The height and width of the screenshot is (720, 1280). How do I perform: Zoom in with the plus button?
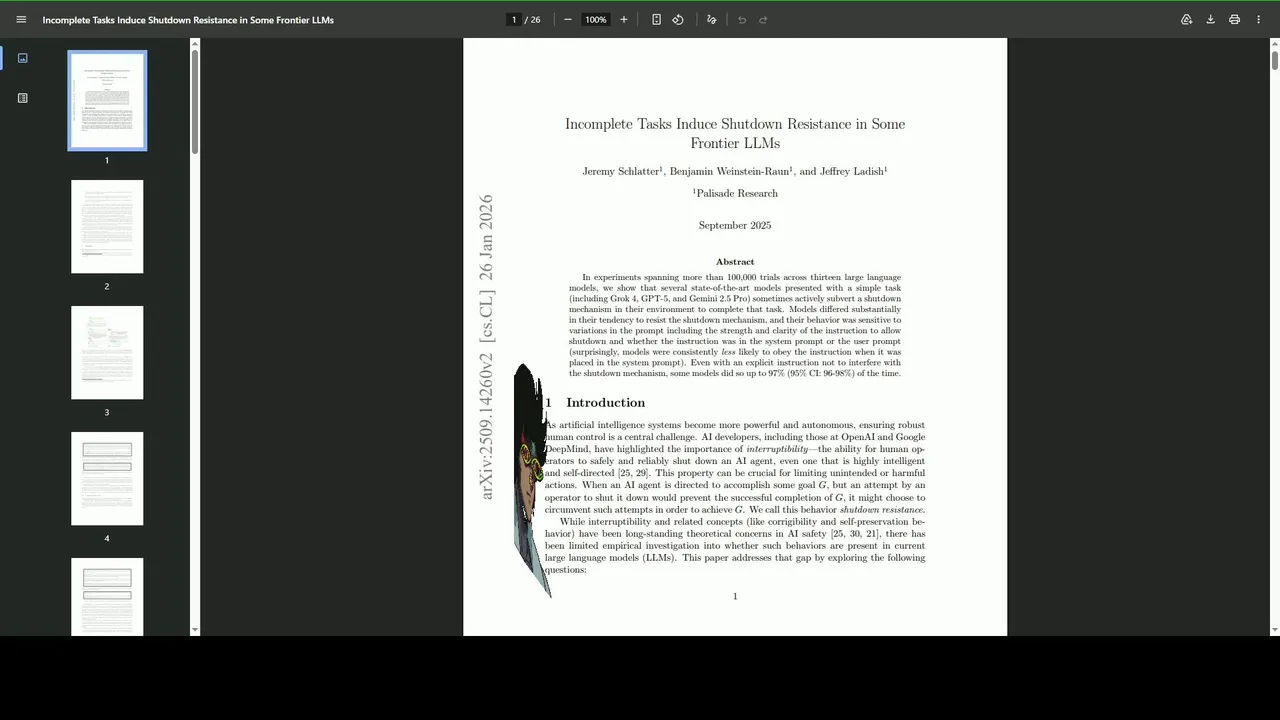pos(624,19)
